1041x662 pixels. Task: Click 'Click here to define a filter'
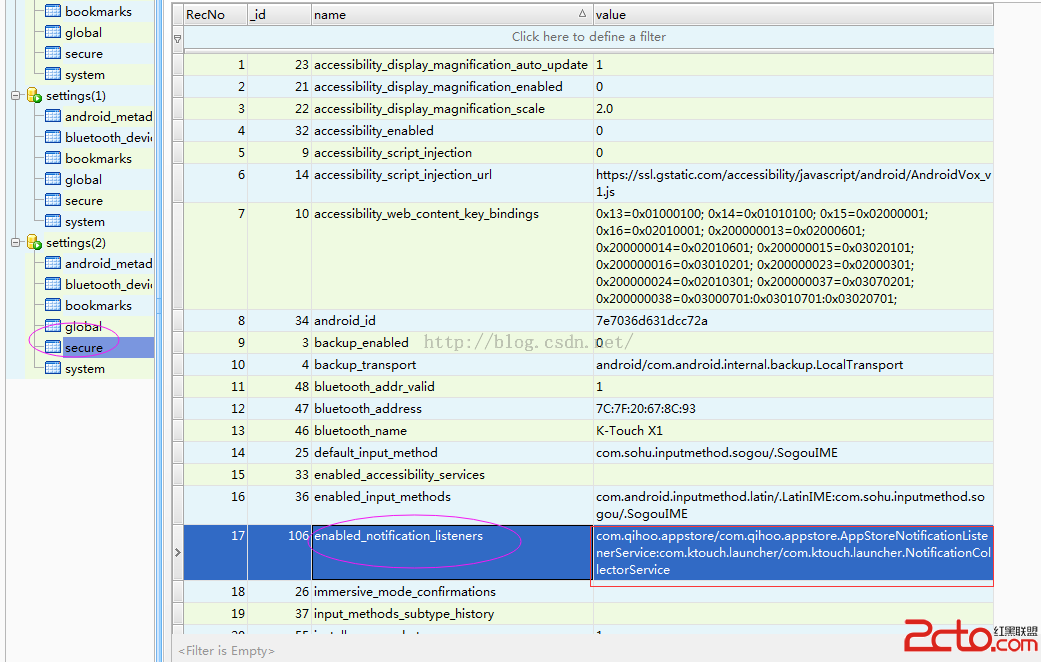pyautogui.click(x=588, y=37)
